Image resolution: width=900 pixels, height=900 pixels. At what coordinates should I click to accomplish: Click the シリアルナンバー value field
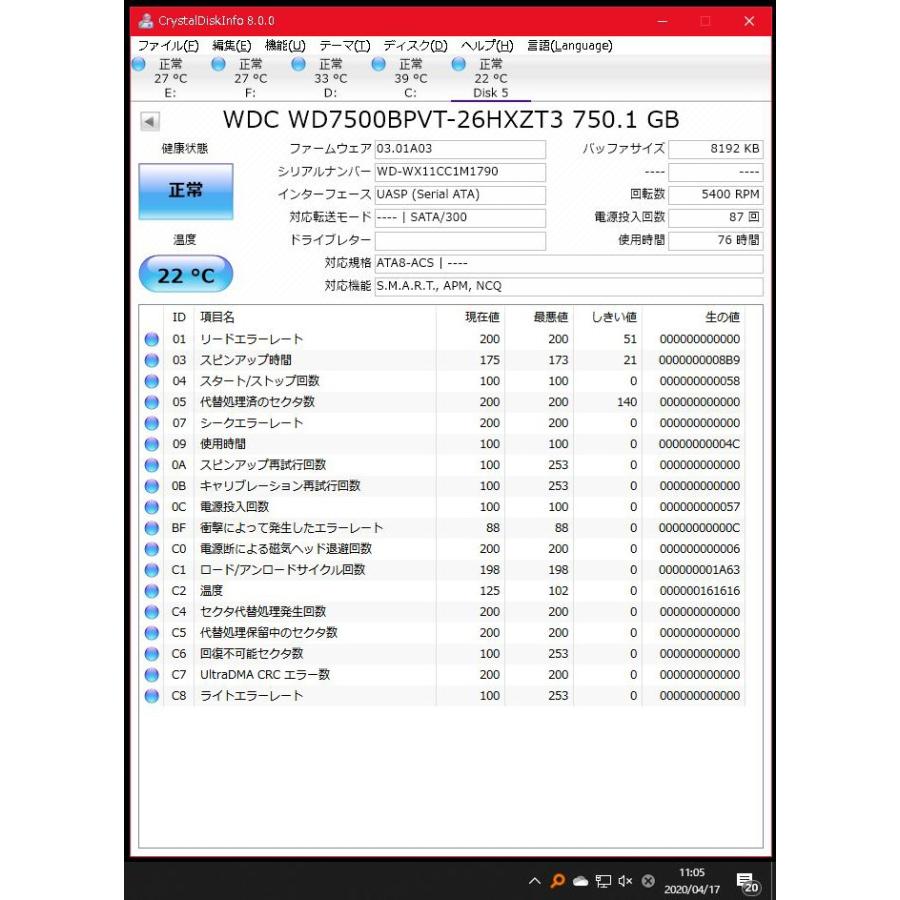(x=460, y=172)
